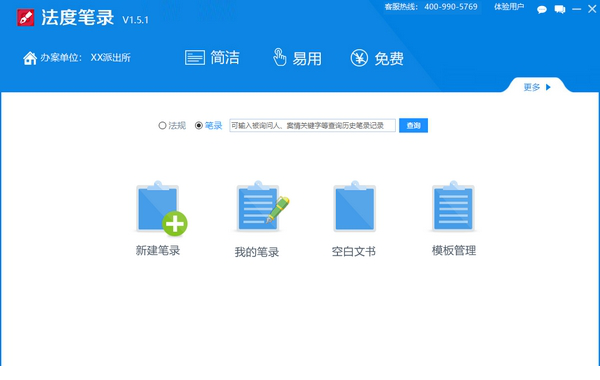The width and height of the screenshot is (600, 380).
Task: Open the 我的笔录 clipboard icon
Action: pyautogui.click(x=262, y=207)
